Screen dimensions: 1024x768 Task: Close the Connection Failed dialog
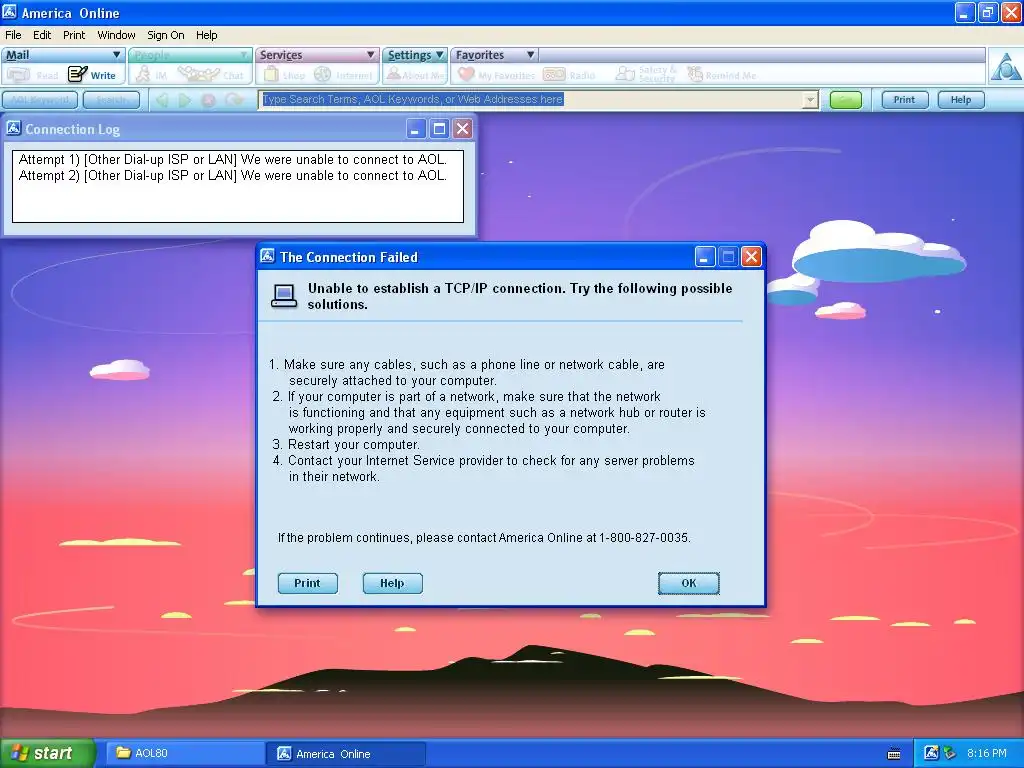click(751, 257)
